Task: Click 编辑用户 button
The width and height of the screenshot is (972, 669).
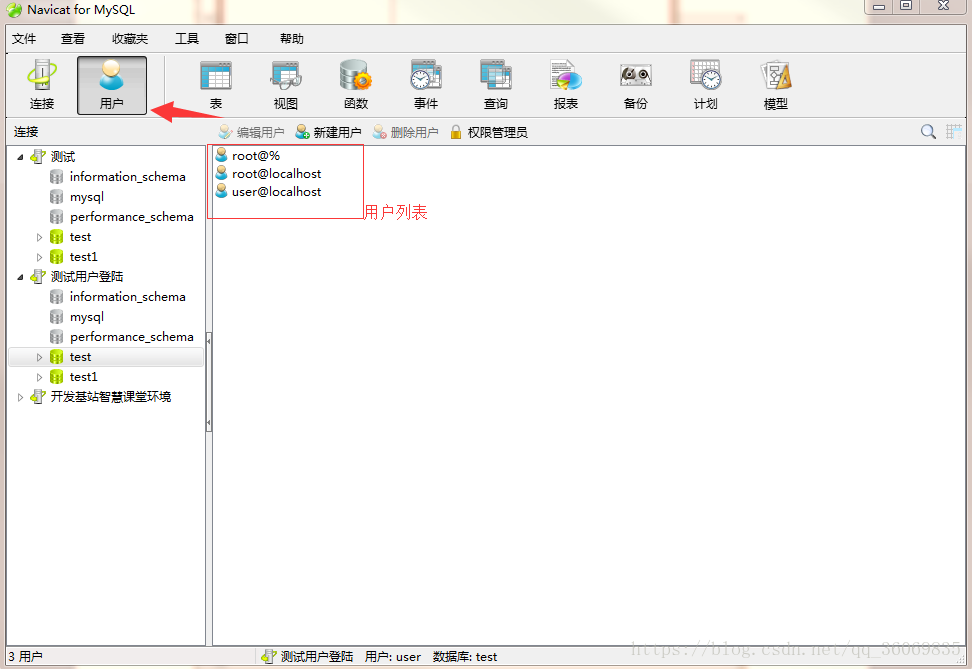Action: coord(251,132)
